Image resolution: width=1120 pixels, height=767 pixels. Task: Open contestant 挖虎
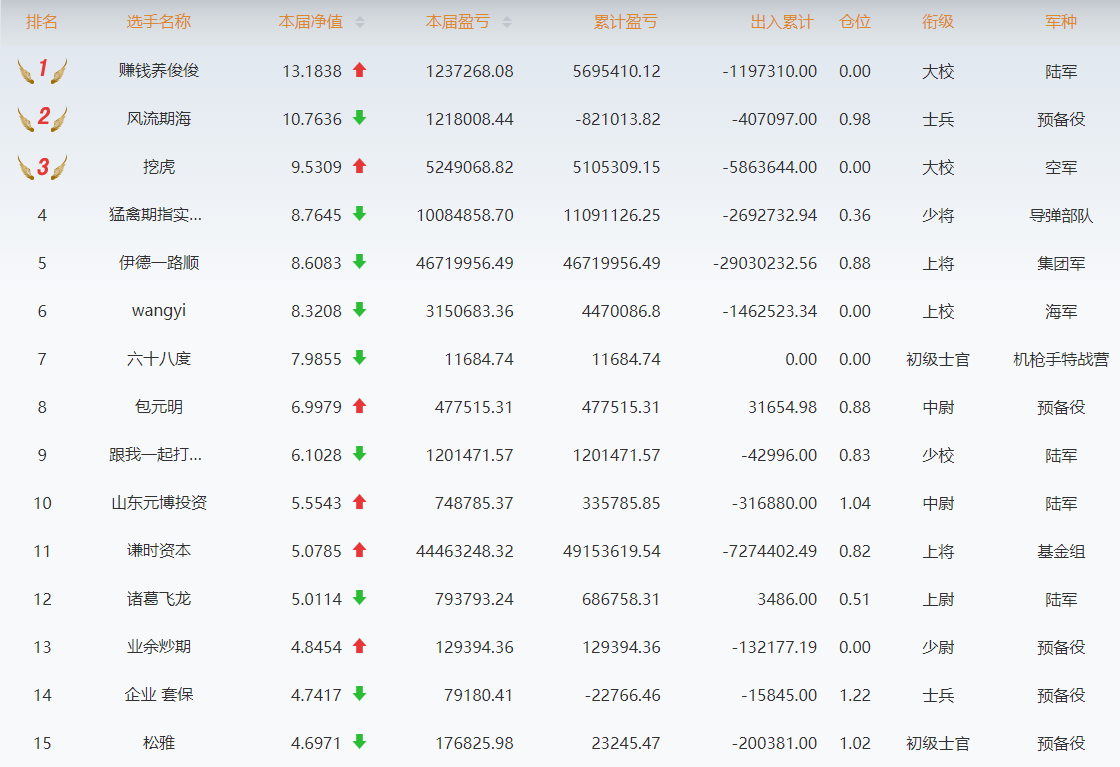pos(159,167)
